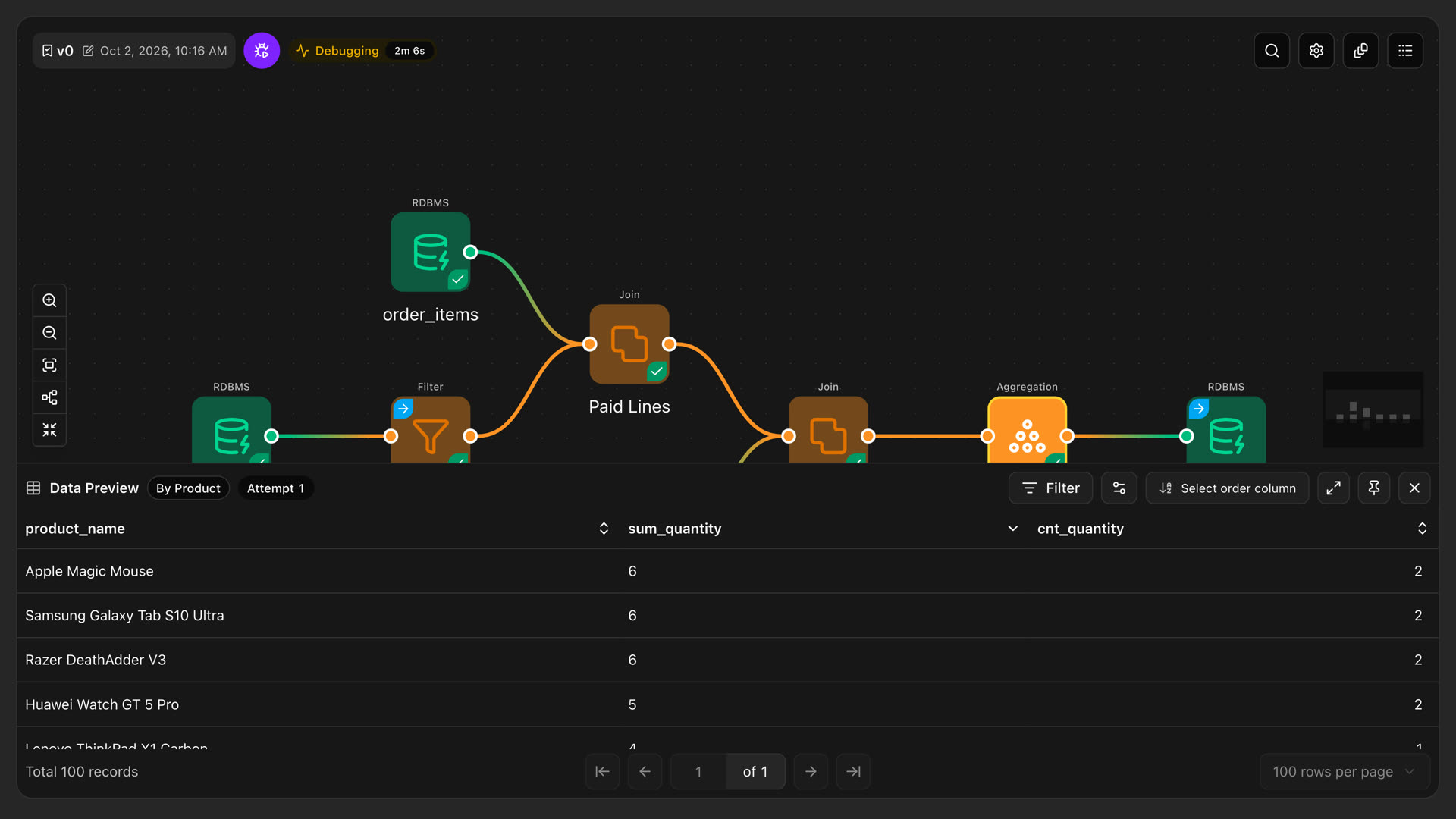The width and height of the screenshot is (1456, 819).
Task: Click the zoom out canvas icon
Action: 49,333
